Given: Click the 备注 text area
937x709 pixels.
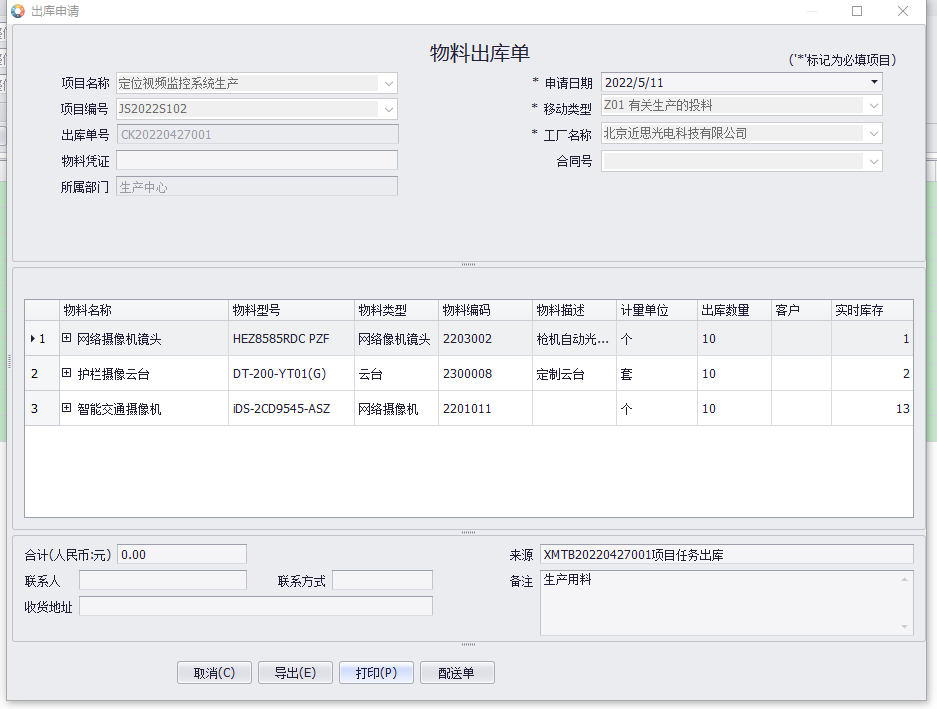Looking at the screenshot, I should (720, 602).
